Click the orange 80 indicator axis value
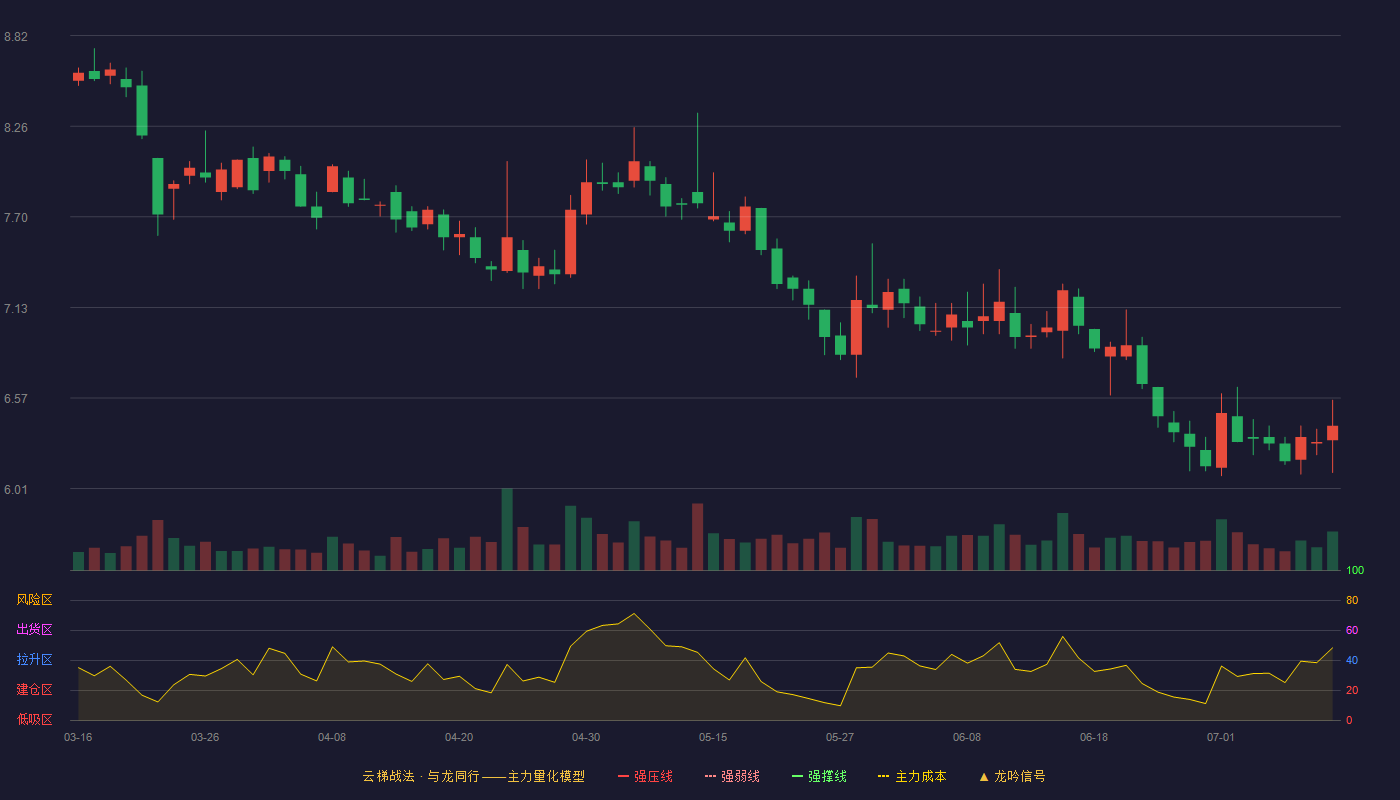 point(1352,600)
